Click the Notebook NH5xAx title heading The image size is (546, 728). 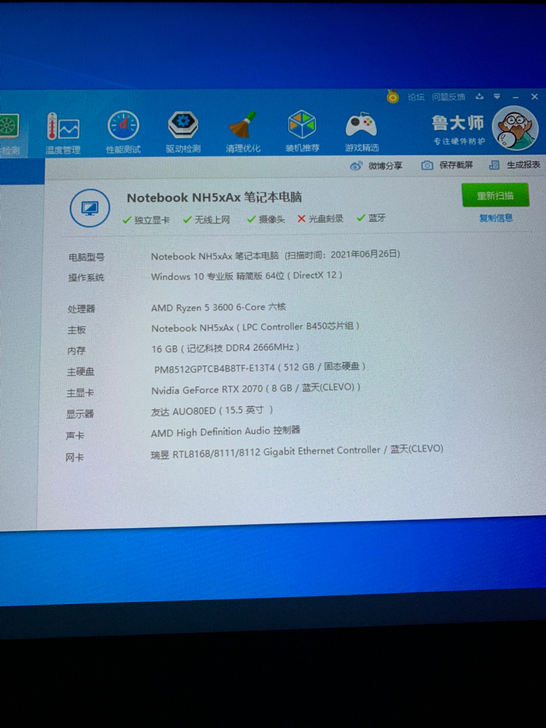tap(214, 197)
